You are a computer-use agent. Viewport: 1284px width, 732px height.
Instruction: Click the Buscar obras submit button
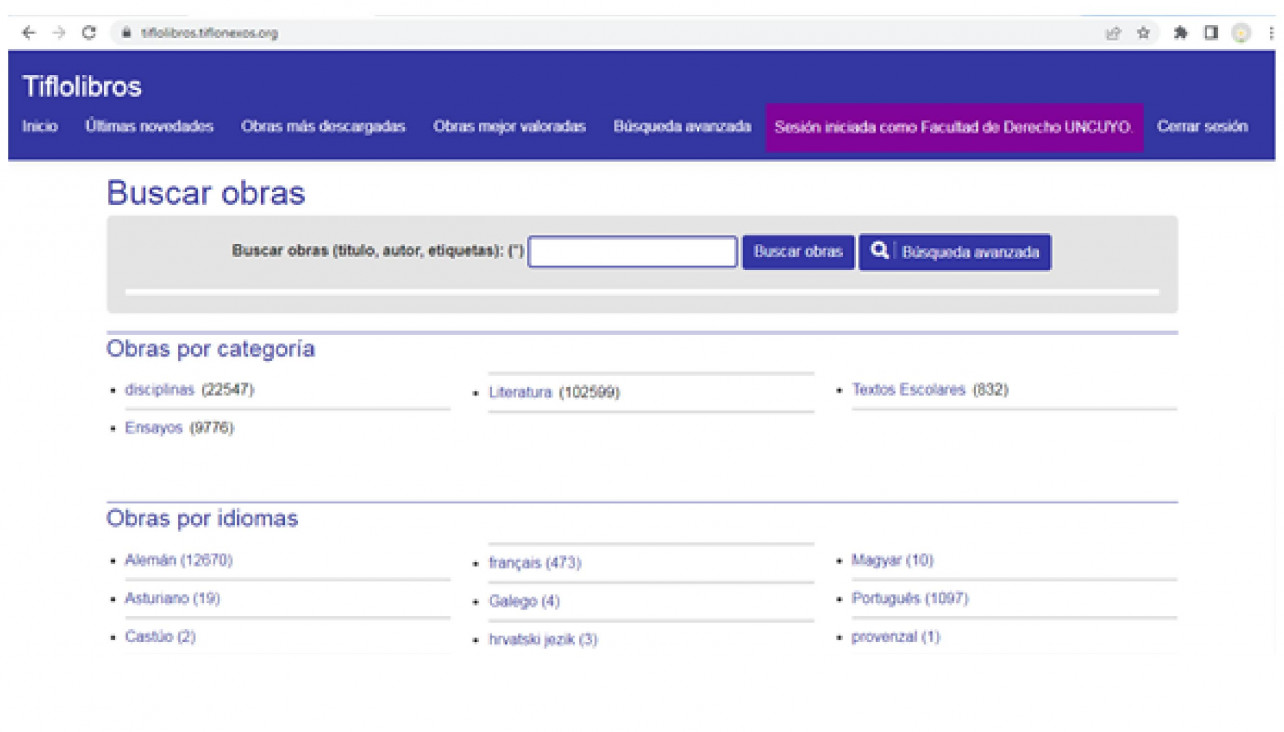(798, 252)
